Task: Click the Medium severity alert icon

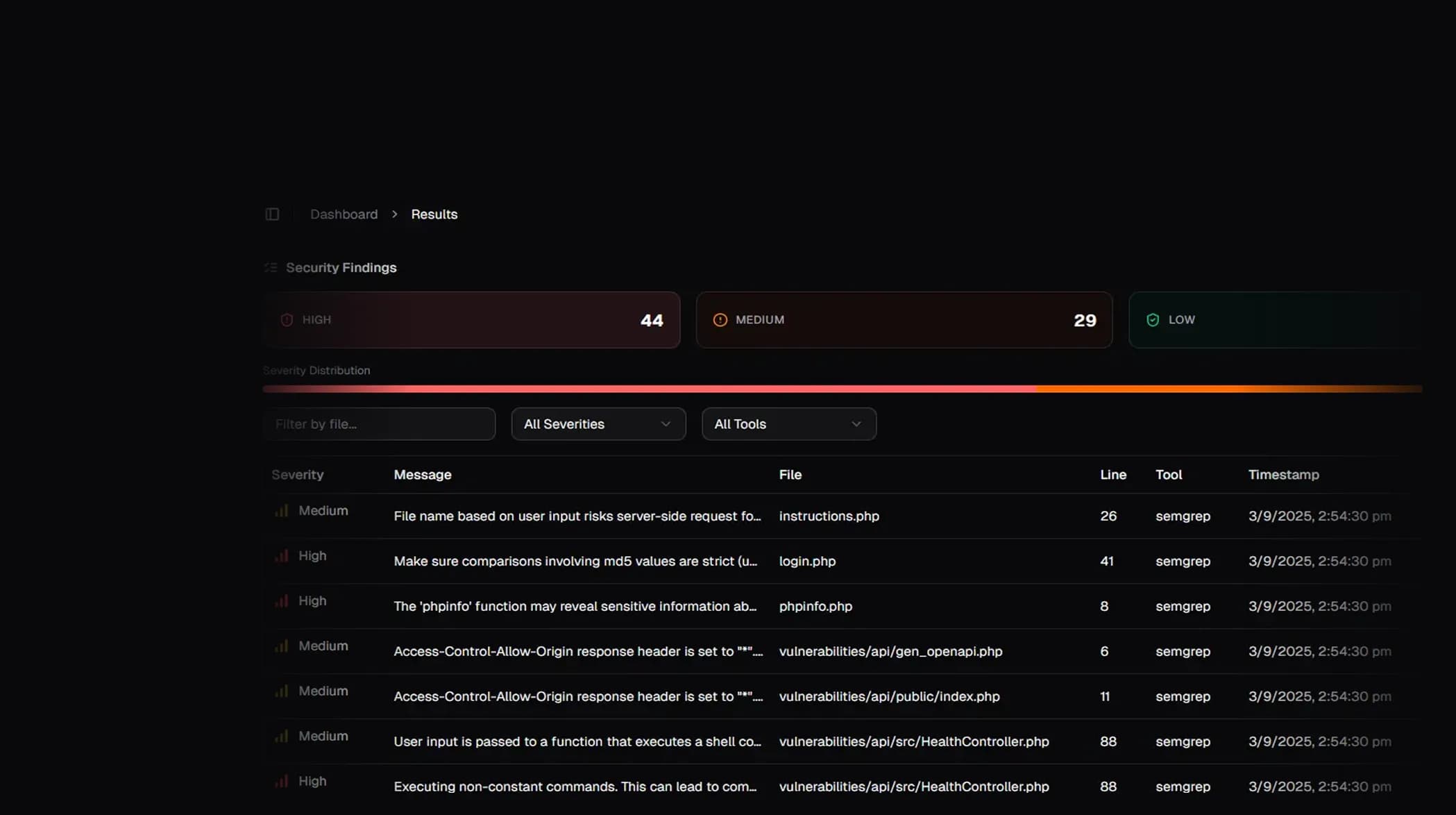Action: click(720, 320)
